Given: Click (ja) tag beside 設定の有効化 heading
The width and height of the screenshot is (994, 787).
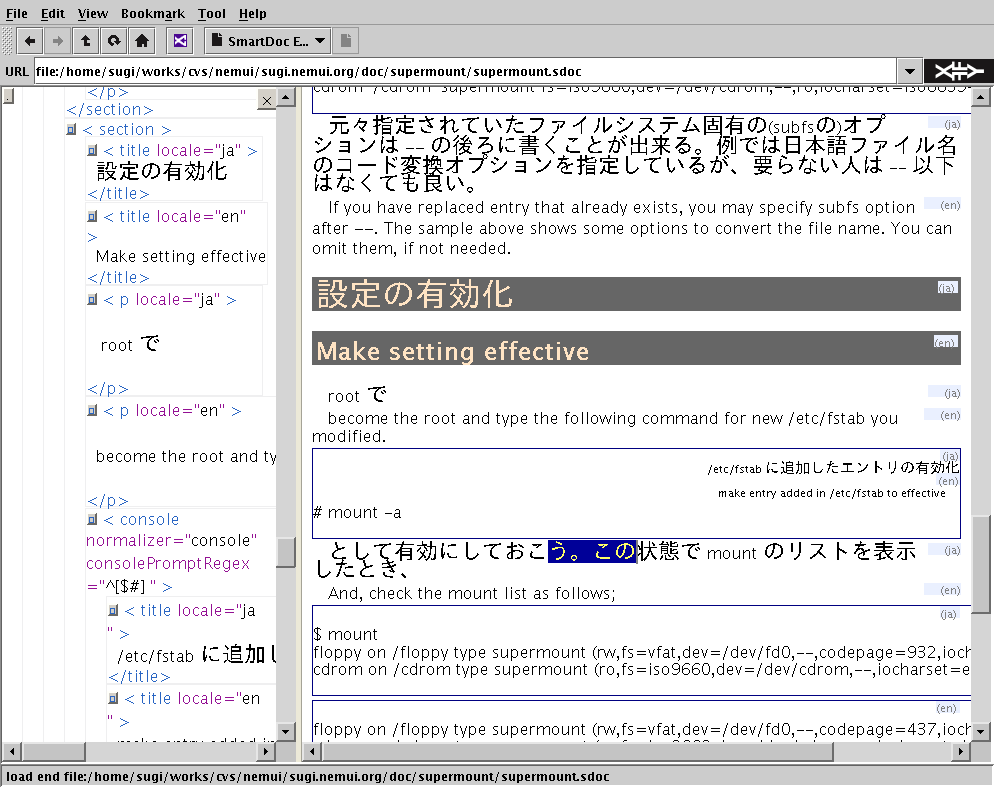Looking at the screenshot, I should (x=946, y=288).
